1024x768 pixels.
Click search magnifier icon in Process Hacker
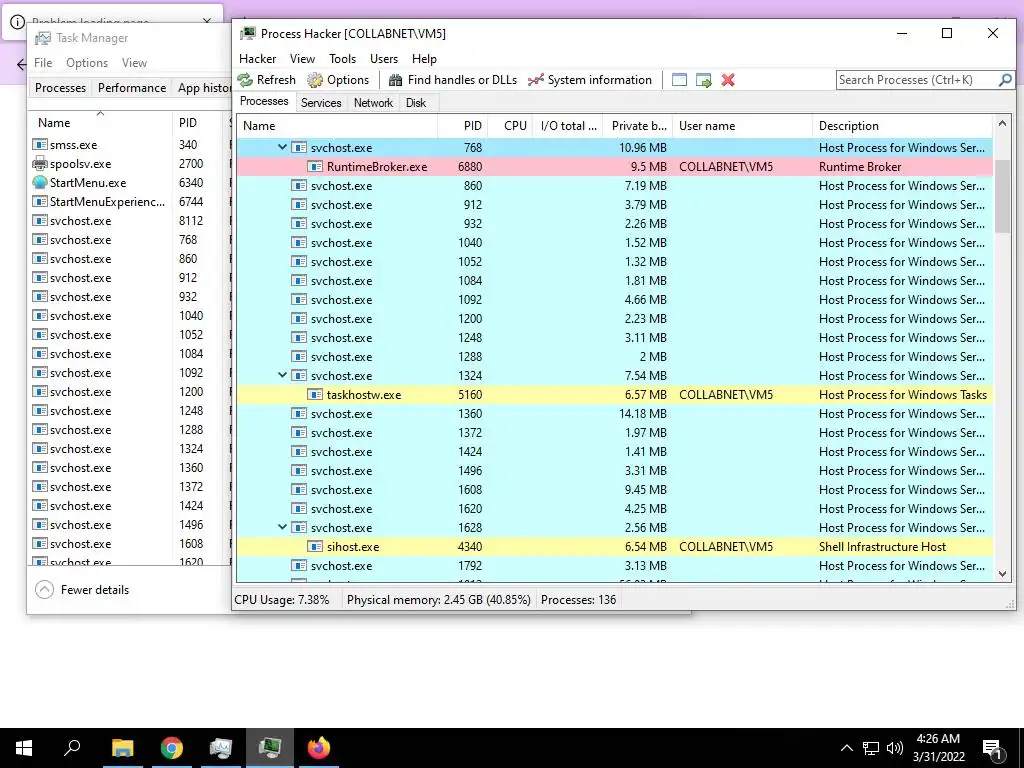1005,80
